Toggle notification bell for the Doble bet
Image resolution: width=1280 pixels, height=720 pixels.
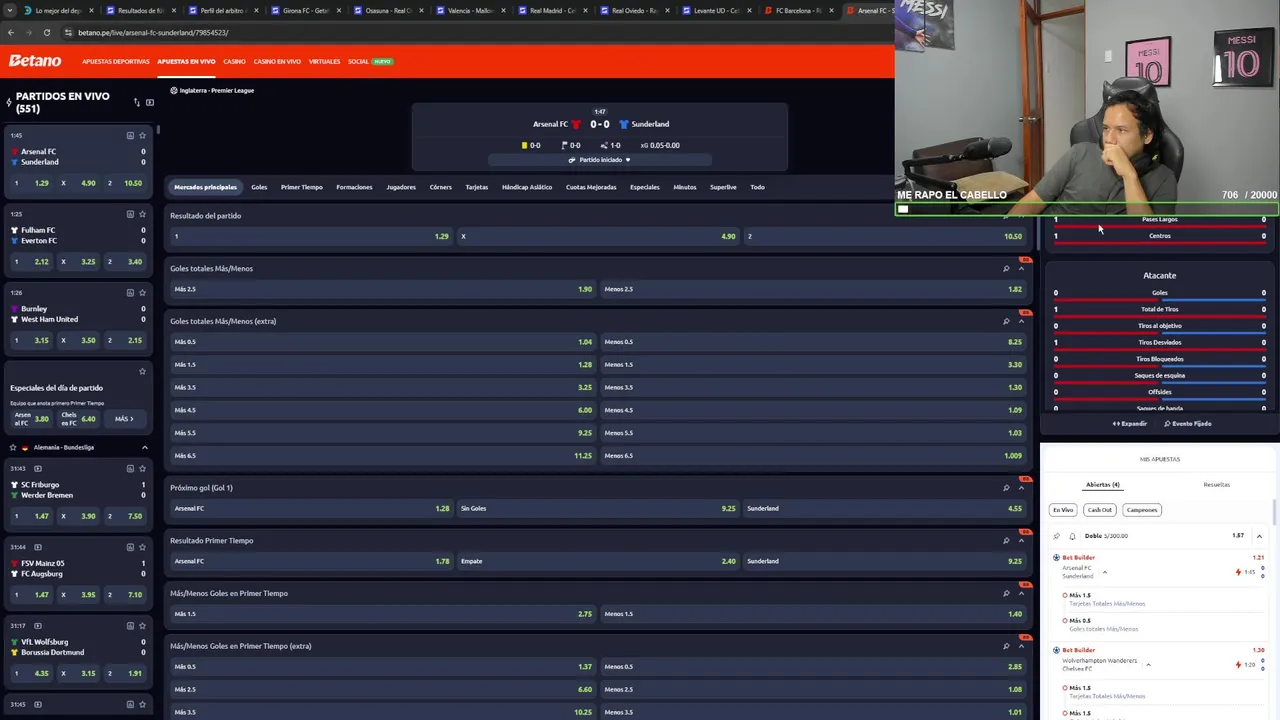(x=1072, y=536)
